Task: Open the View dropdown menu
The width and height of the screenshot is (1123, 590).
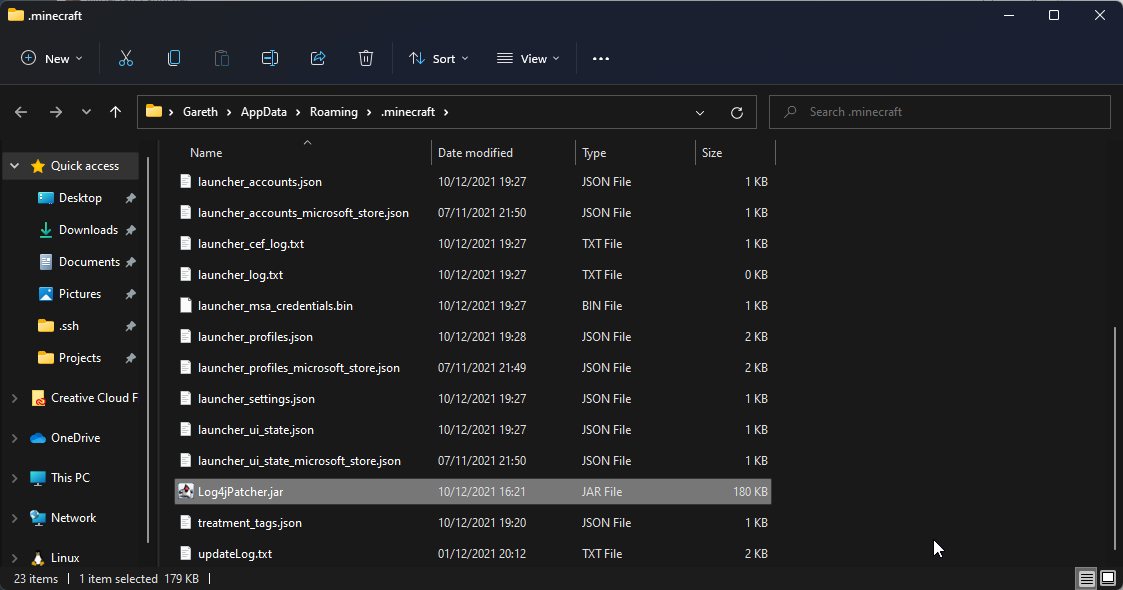Action: pos(528,59)
